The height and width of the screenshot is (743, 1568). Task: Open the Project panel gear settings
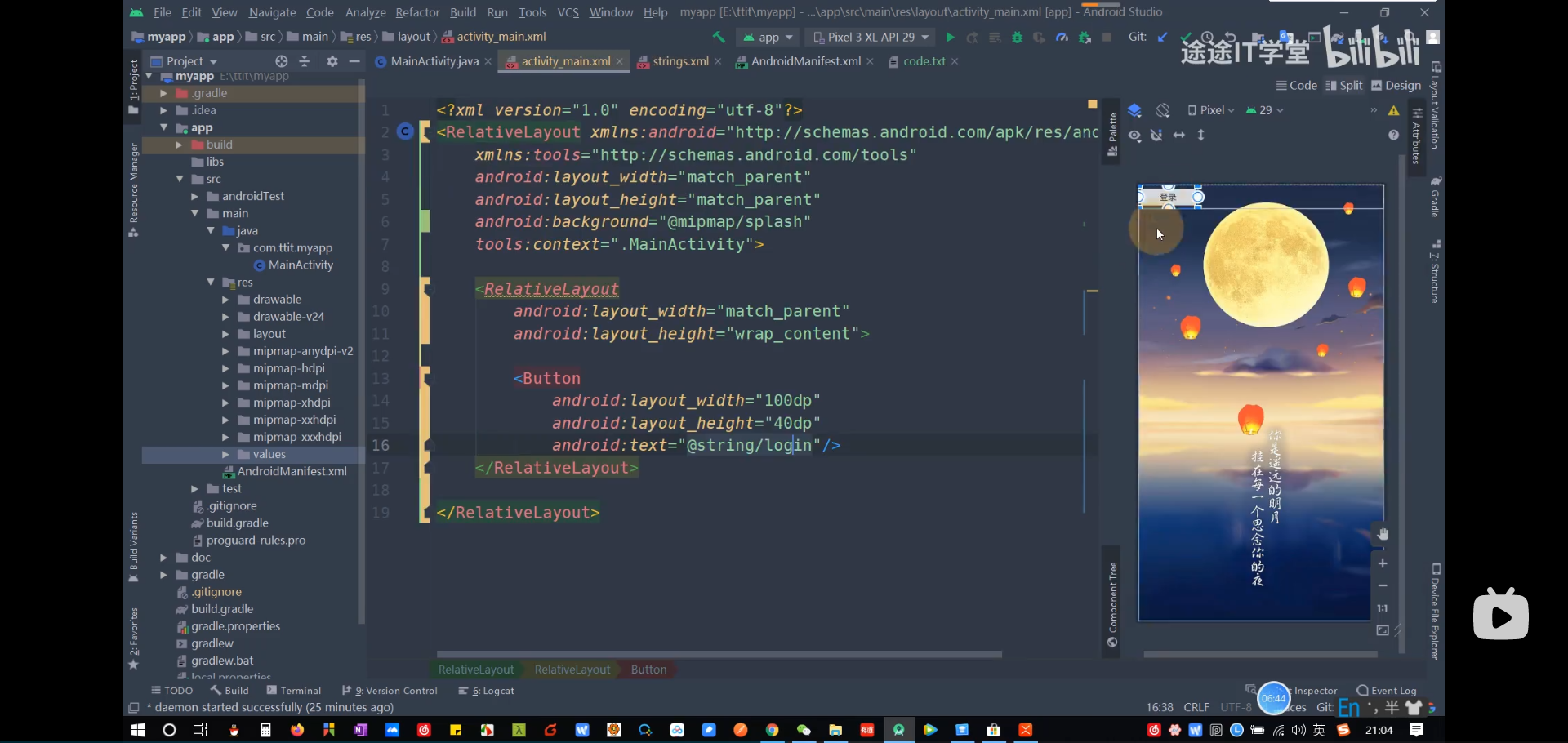click(332, 61)
